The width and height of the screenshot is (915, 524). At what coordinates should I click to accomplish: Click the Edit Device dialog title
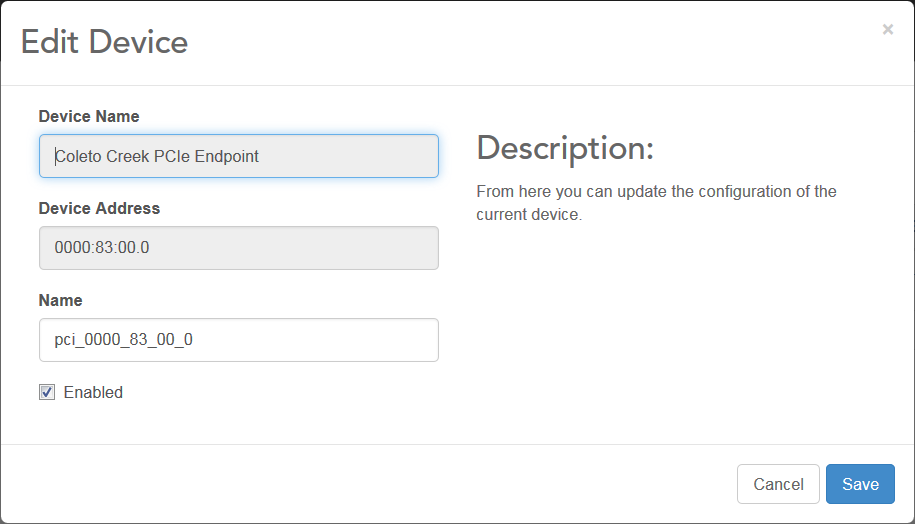(104, 42)
